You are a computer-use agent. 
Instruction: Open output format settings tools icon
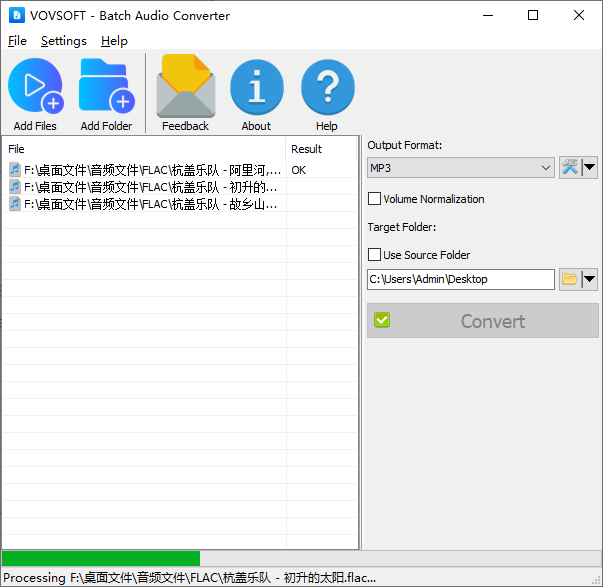tap(570, 167)
